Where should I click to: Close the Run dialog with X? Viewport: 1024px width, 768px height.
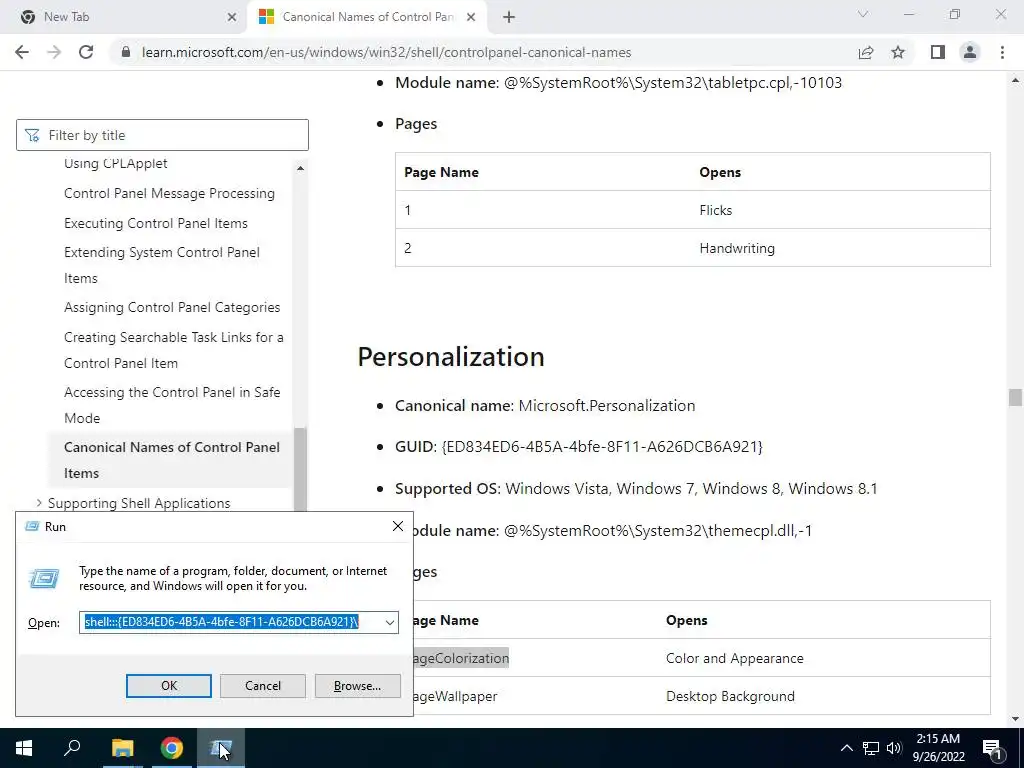[x=398, y=526]
